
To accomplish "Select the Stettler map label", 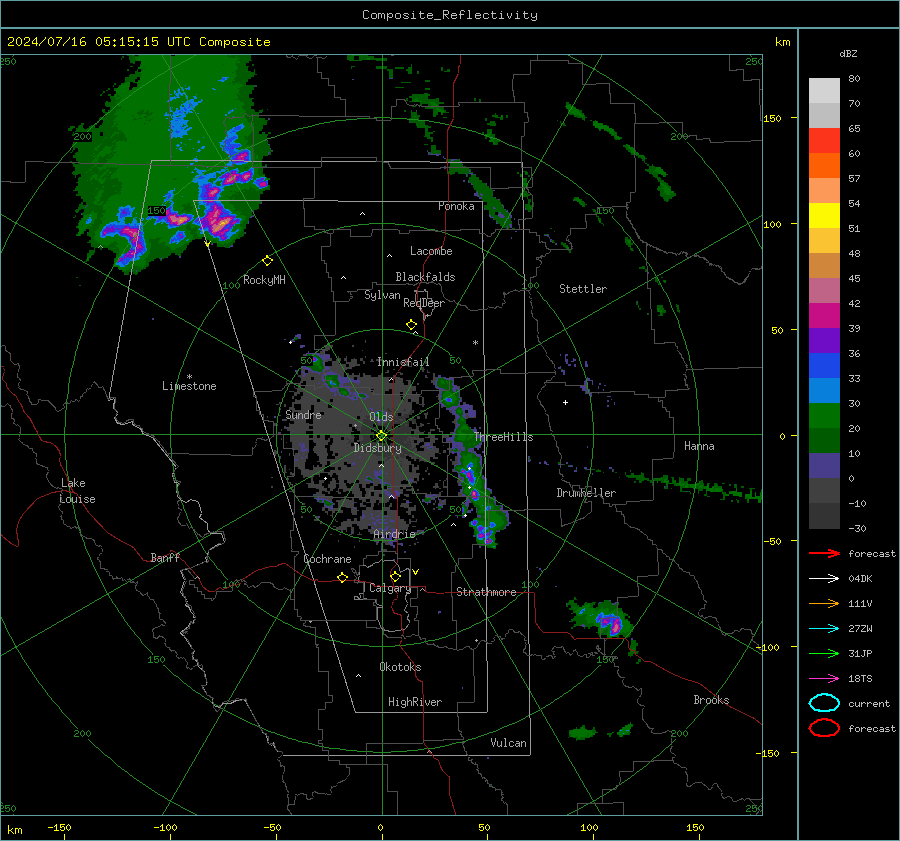I will [583, 289].
